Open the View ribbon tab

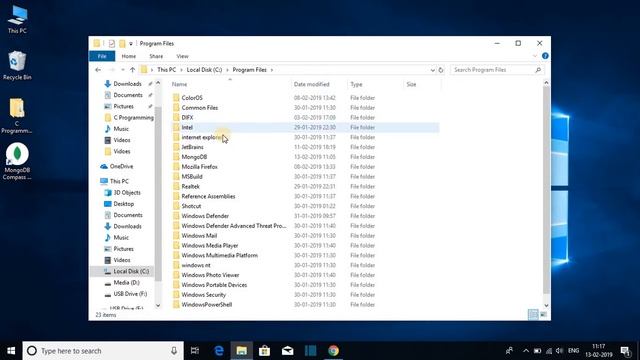(182, 56)
